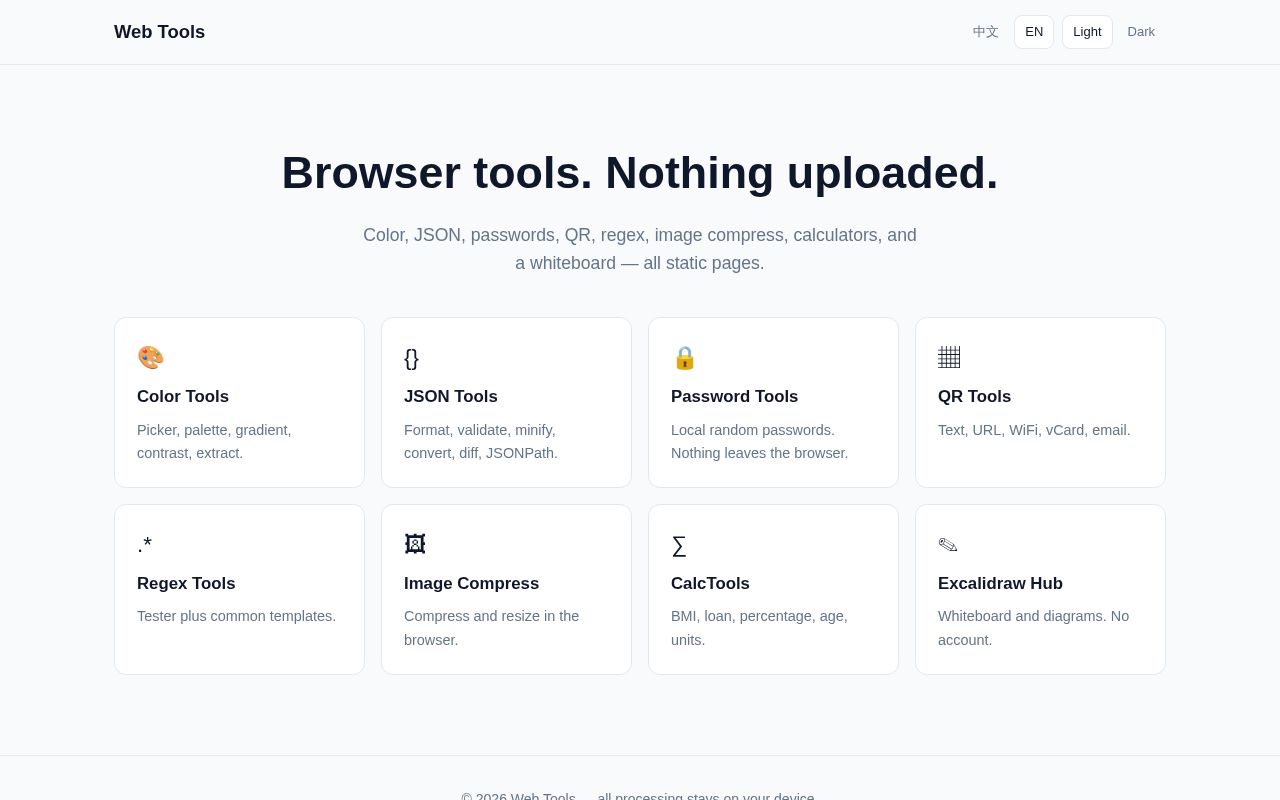Navigate to the QR Tools title
1280x800 pixels.
(x=974, y=397)
